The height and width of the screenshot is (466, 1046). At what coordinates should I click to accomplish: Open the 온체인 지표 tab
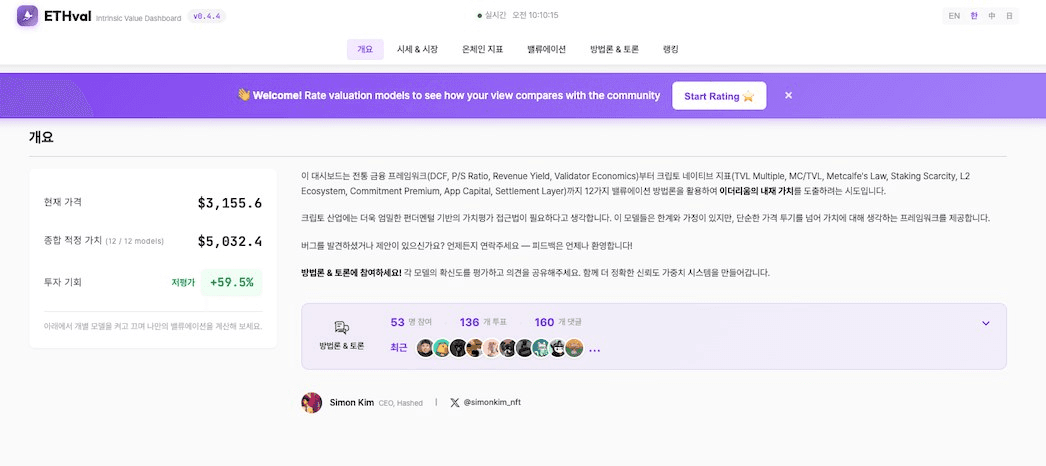[x=482, y=49]
